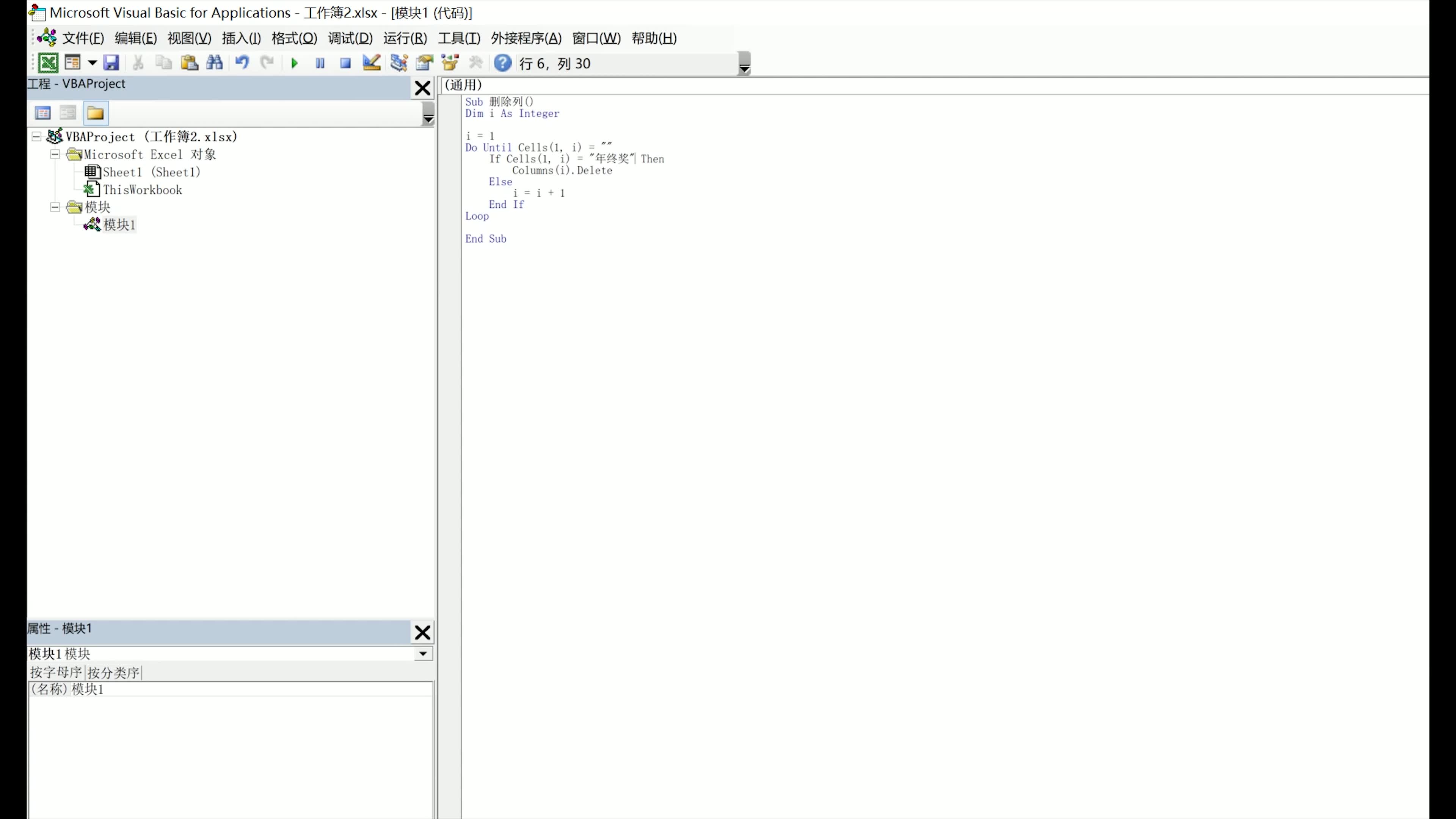
Task: Click the blue Help question mark icon
Action: point(502,63)
